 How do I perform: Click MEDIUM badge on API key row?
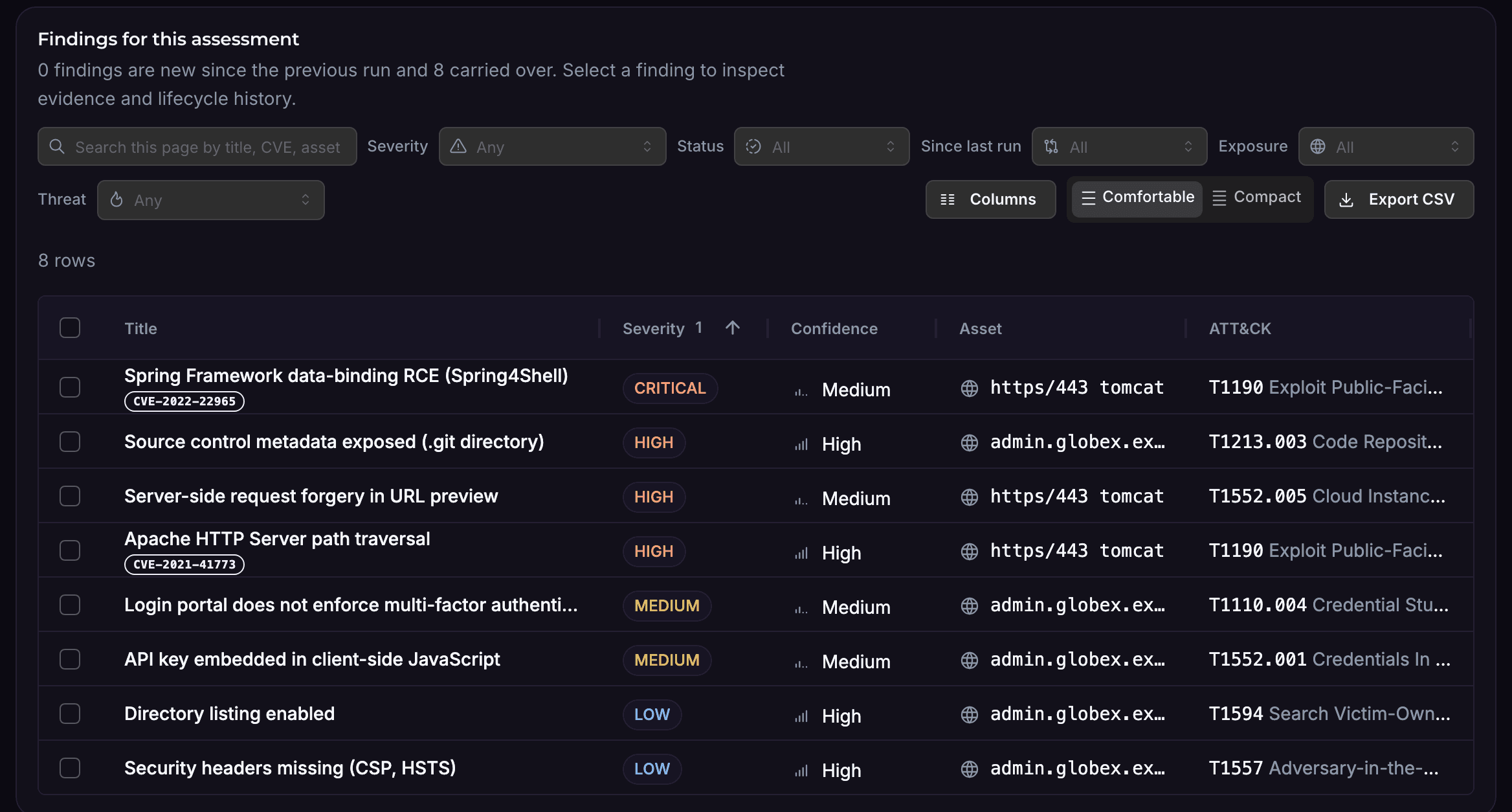tap(667, 660)
